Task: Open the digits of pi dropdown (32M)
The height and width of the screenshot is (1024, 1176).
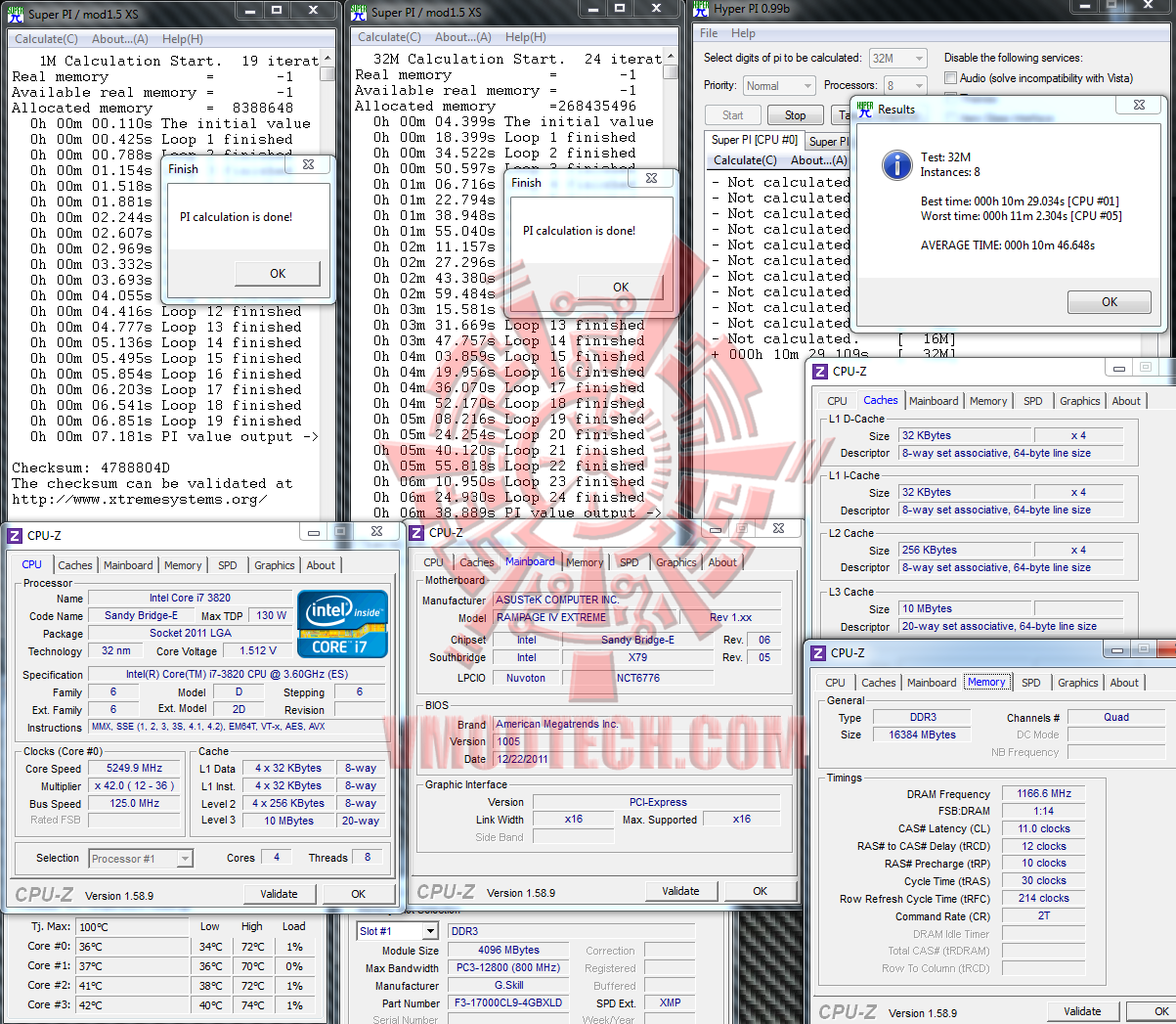Action: click(918, 59)
